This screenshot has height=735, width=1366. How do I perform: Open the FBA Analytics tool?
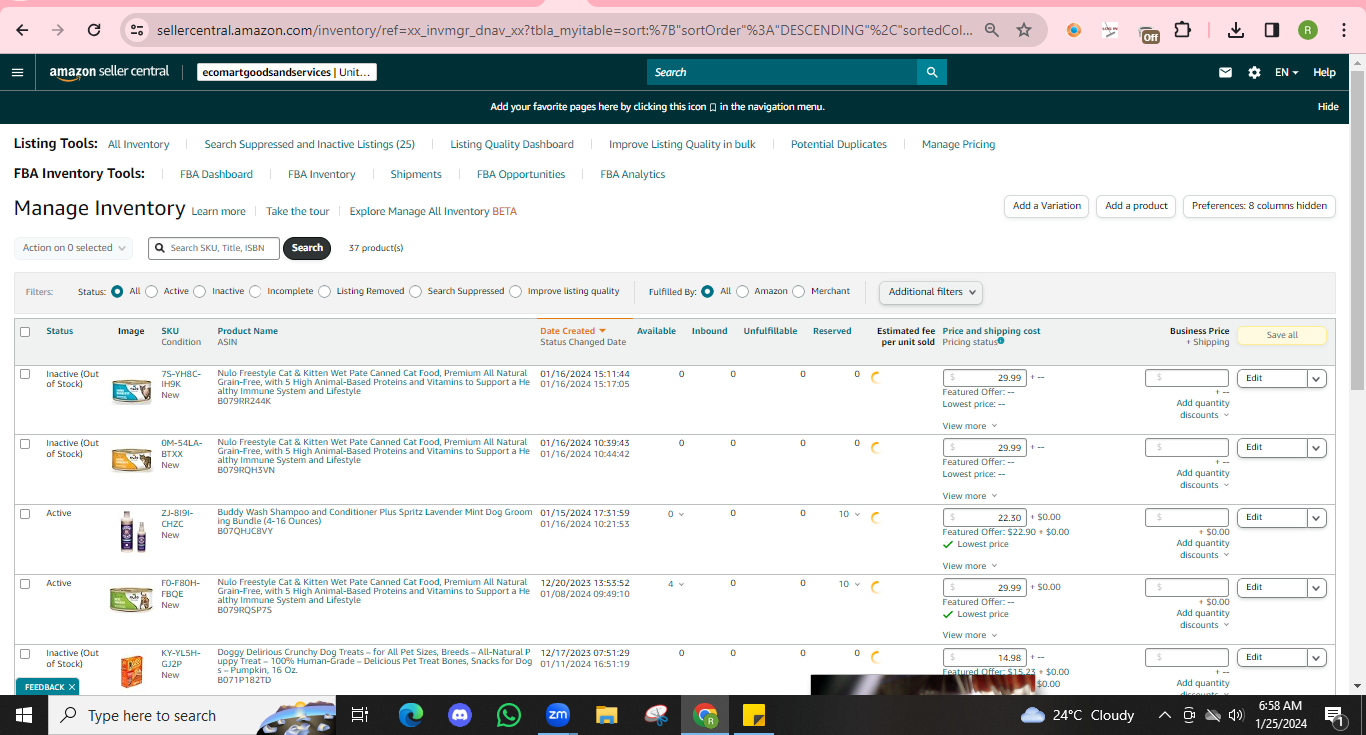tap(633, 174)
